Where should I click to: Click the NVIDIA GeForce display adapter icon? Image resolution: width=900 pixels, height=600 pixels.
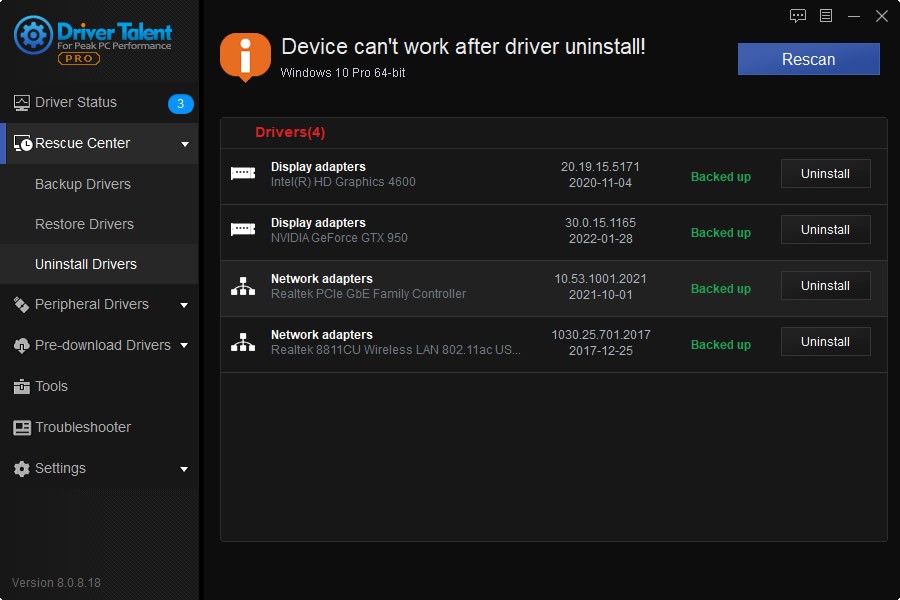pyautogui.click(x=243, y=230)
